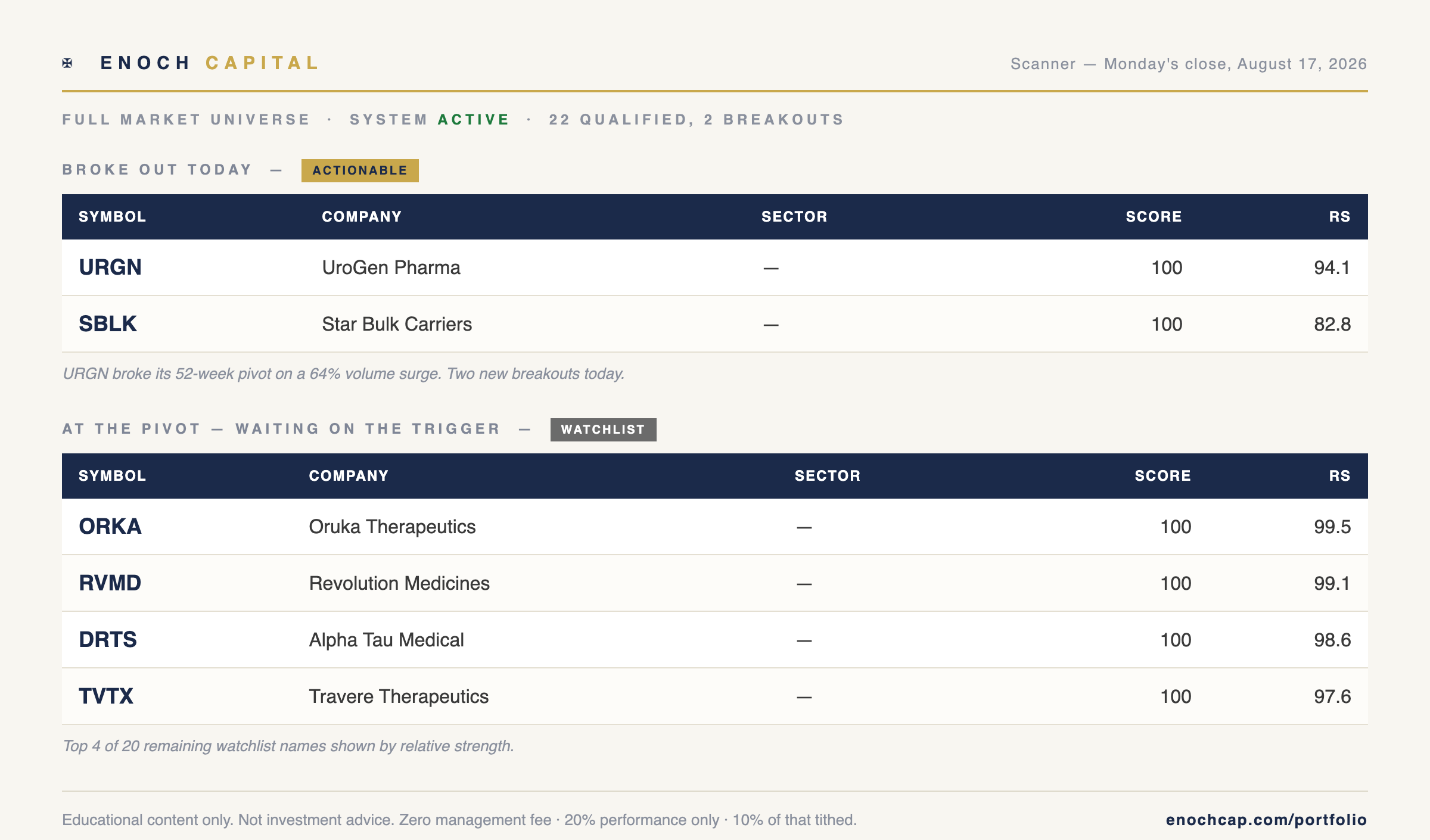Viewport: 1430px width, 840px height.
Task: Select the RVMD ticker symbol
Action: 110,583
